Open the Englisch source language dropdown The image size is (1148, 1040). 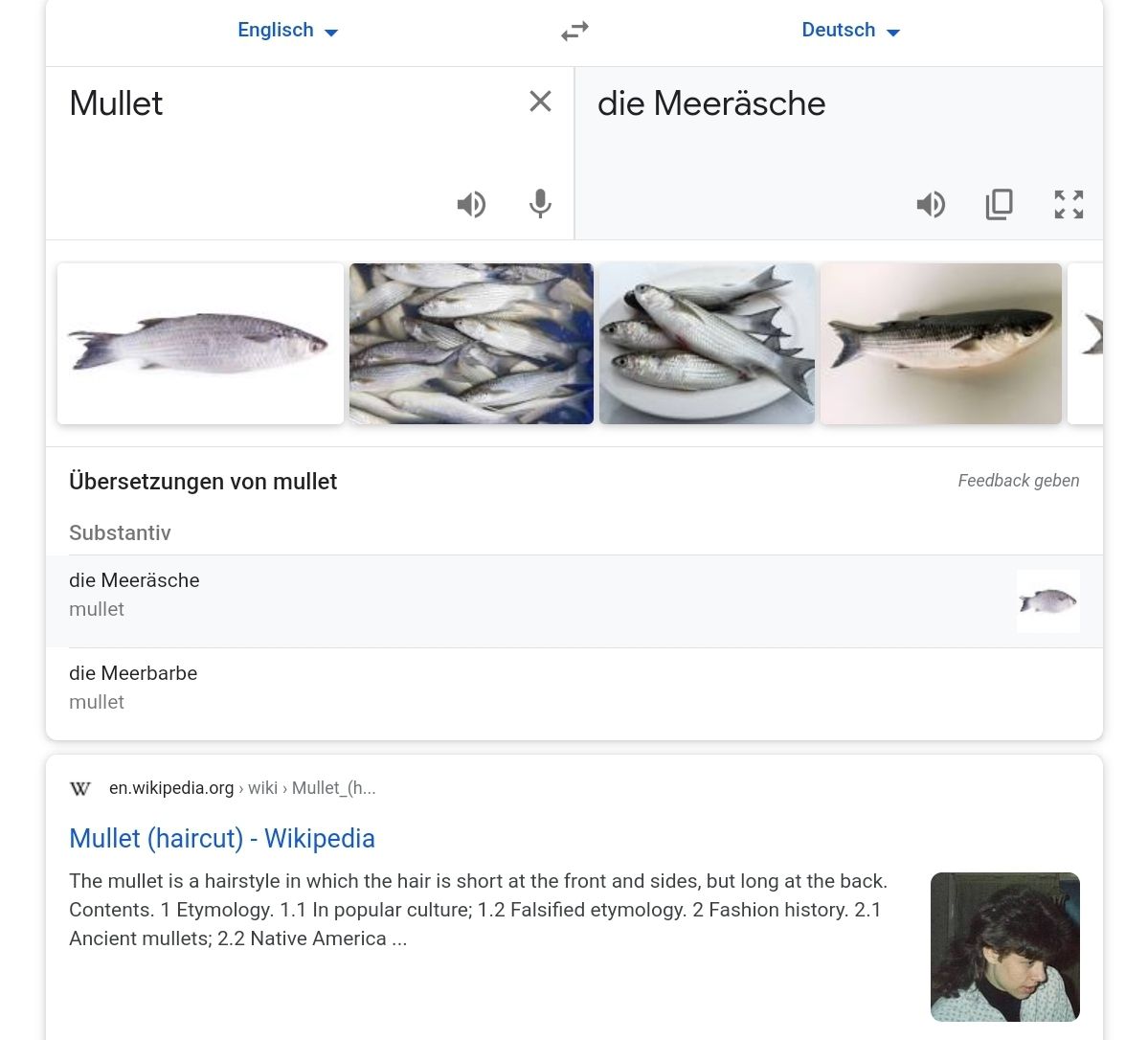[x=288, y=30]
